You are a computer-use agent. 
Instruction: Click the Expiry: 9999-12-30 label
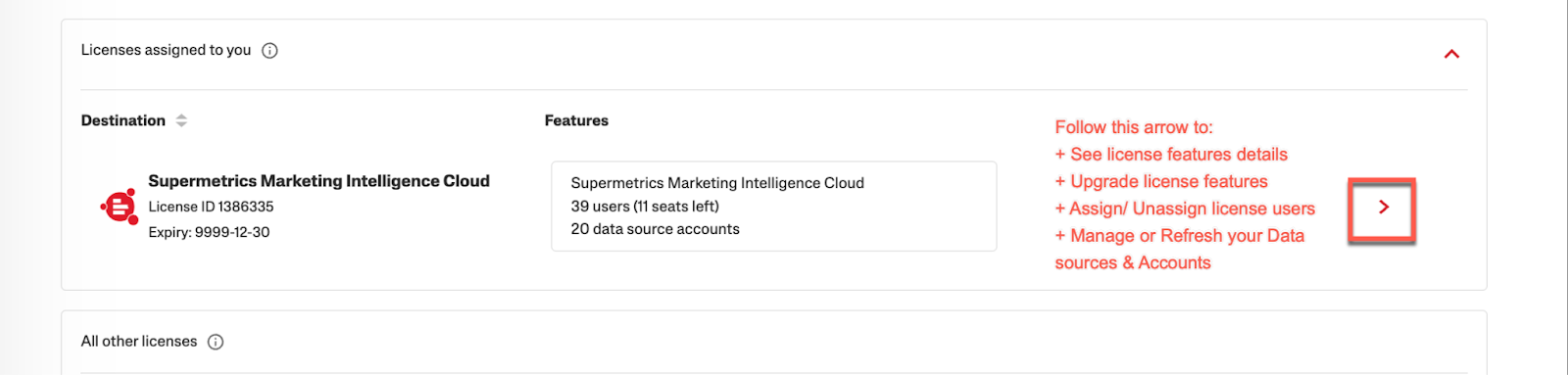point(209,232)
